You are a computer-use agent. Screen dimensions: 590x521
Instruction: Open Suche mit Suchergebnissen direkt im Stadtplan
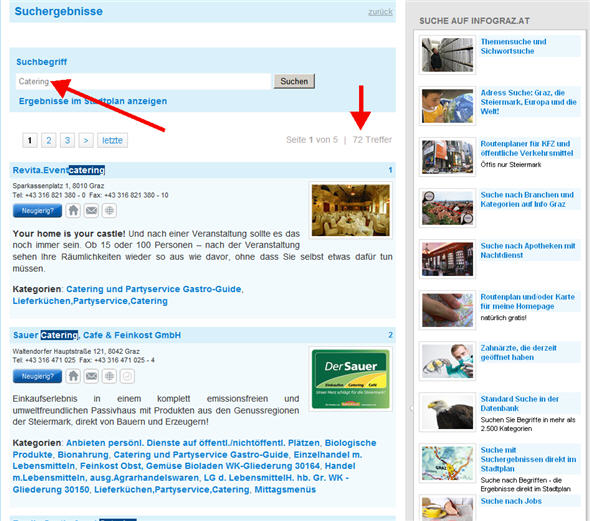pyautogui.click(x=528, y=459)
